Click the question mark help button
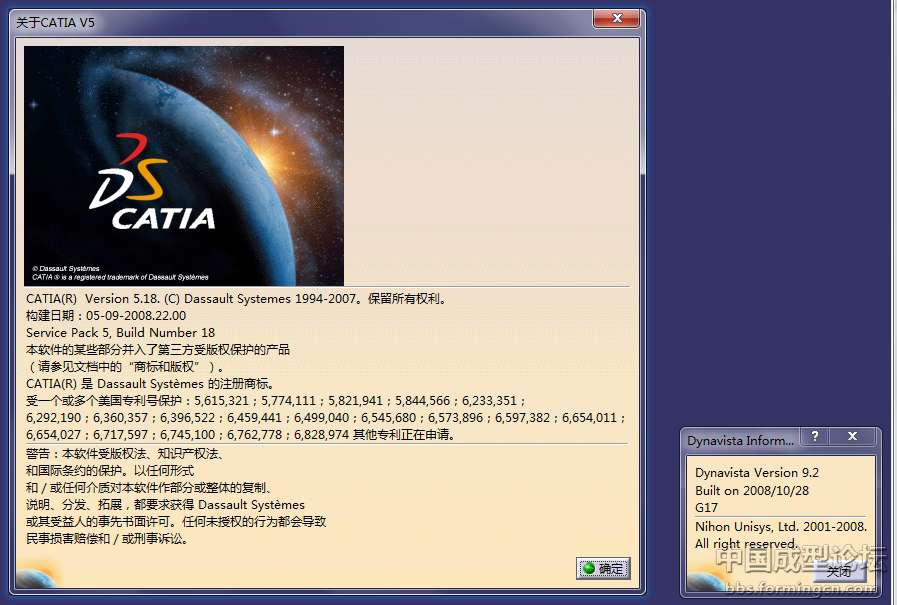The width and height of the screenshot is (897, 605). (815, 437)
